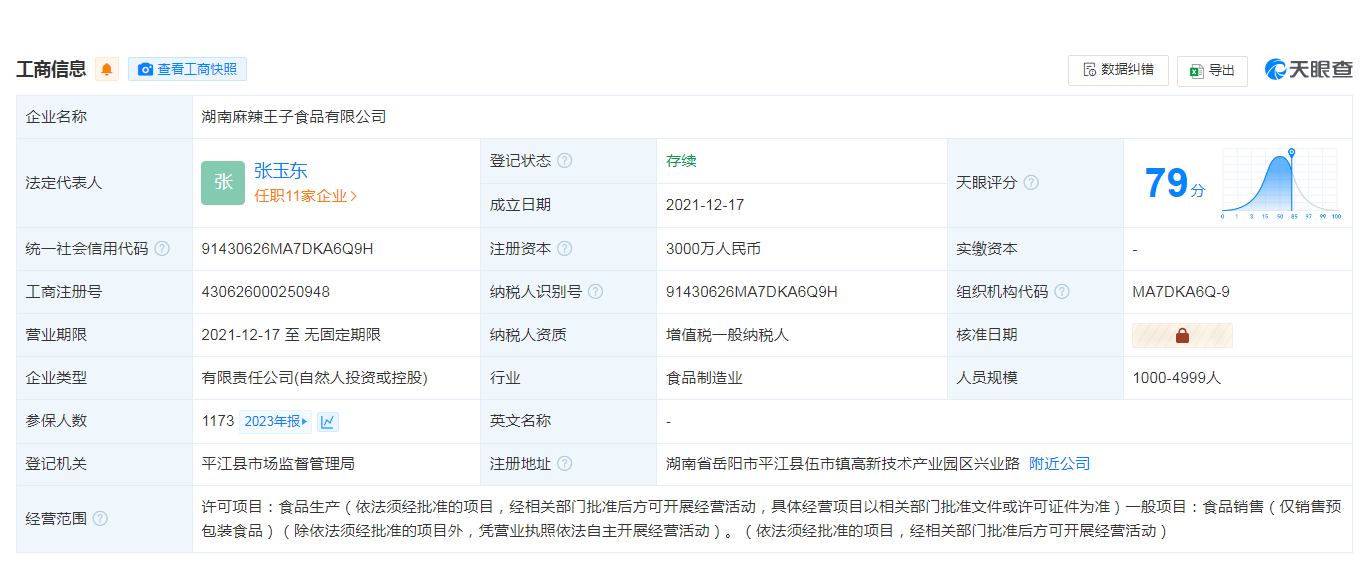The width and height of the screenshot is (1363, 563).
Task: Click the orange bell alert icon
Action: pyautogui.click(x=107, y=69)
